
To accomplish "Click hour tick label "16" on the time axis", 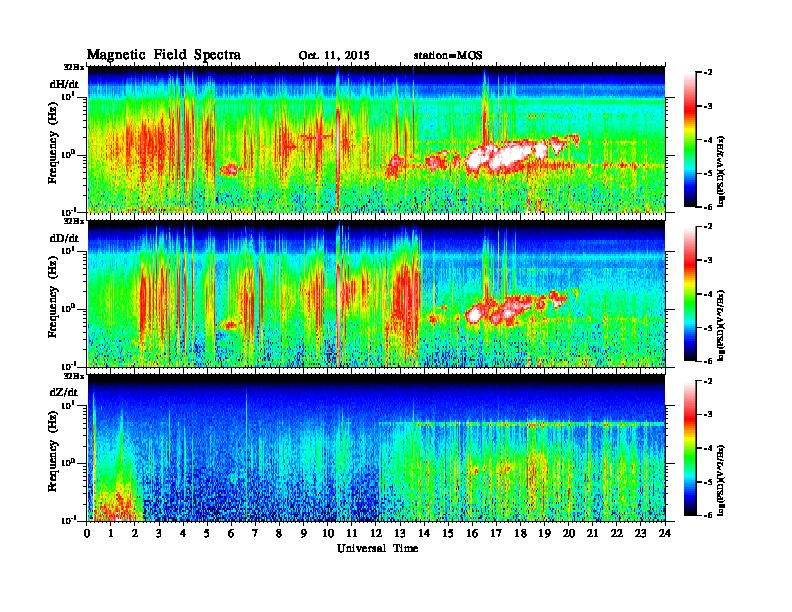I will 472,534.
